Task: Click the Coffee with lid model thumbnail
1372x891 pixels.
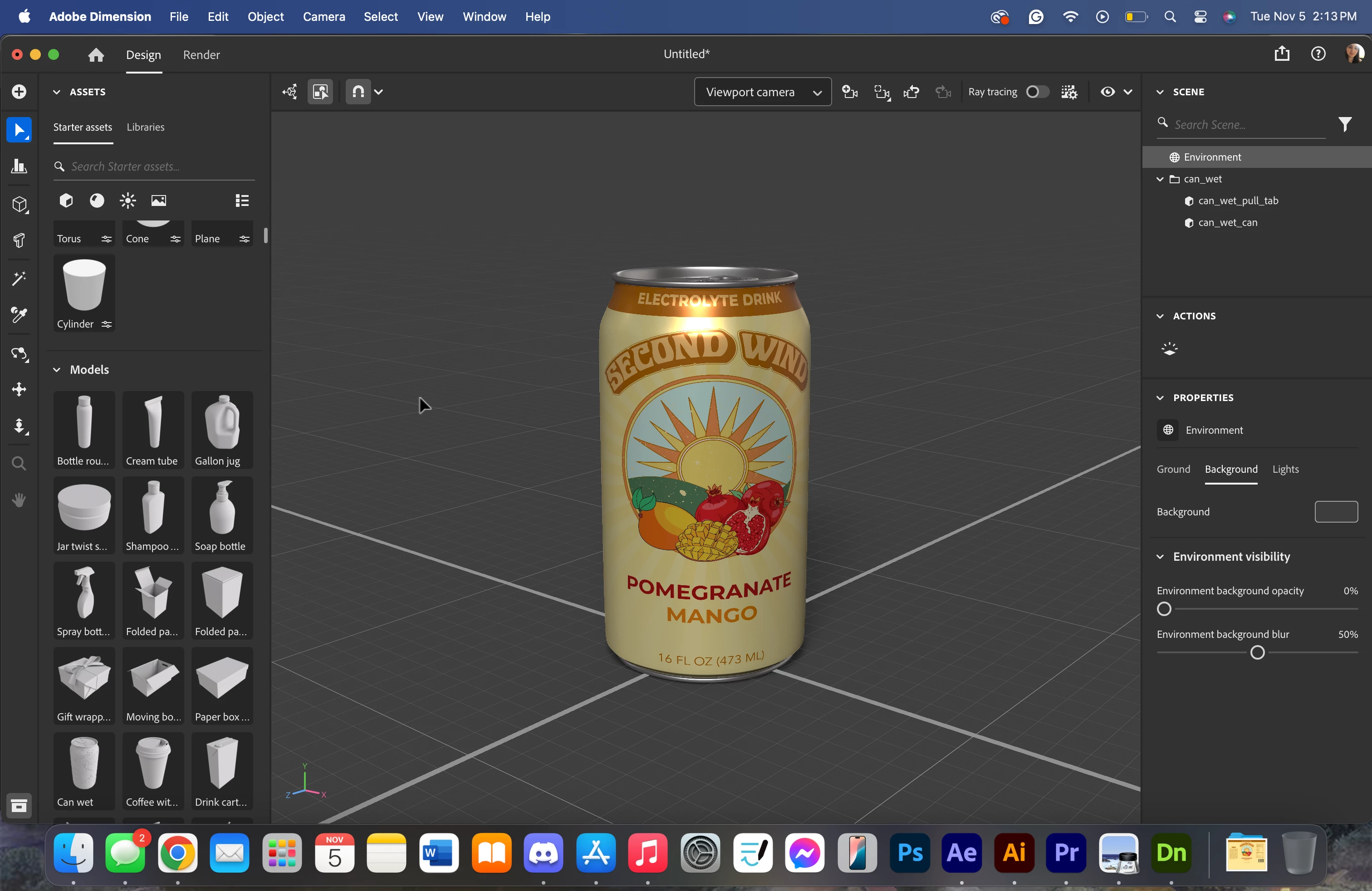Action: 153,770
